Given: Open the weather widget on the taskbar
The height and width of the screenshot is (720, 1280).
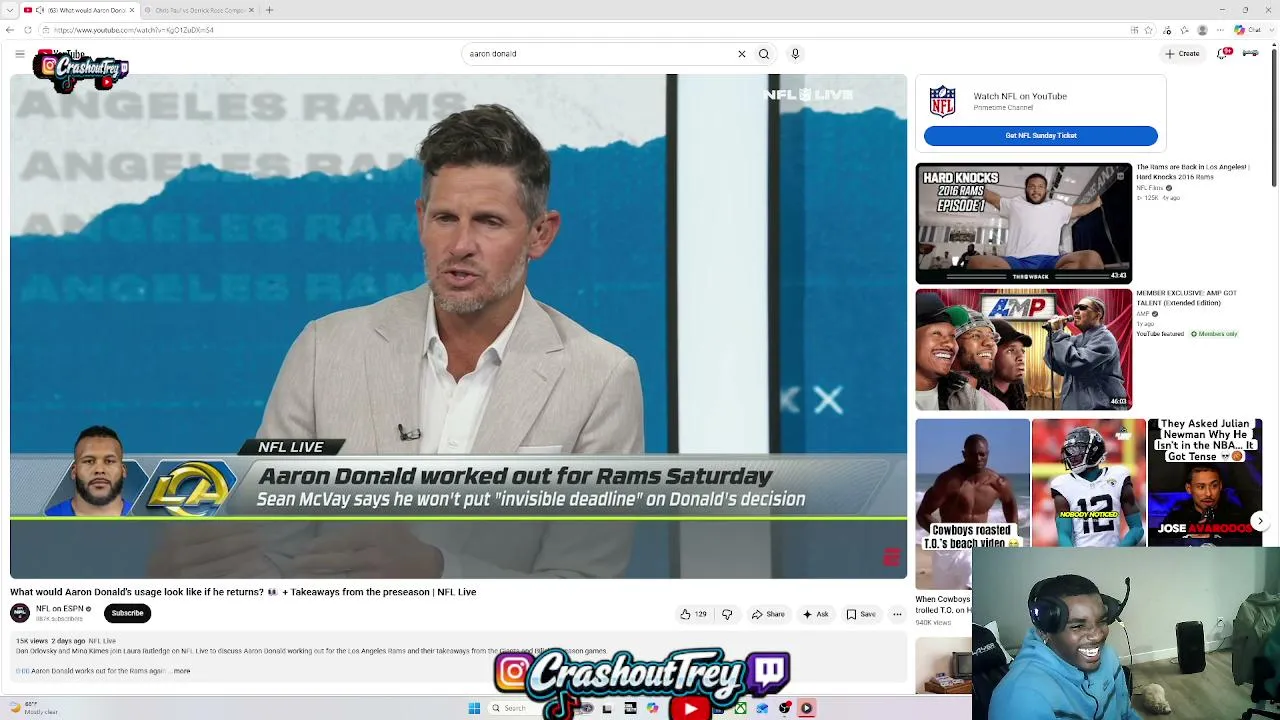Looking at the screenshot, I should tap(36, 708).
